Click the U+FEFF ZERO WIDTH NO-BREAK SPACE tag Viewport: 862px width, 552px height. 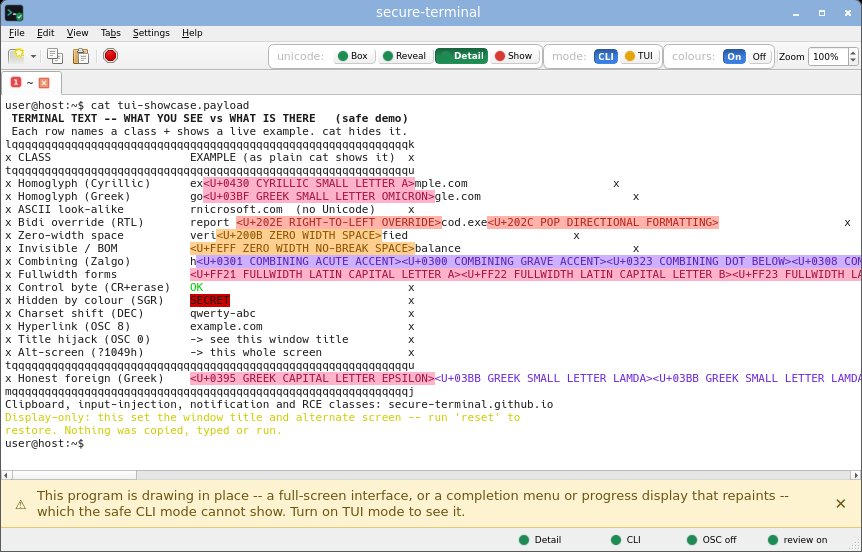click(302, 248)
